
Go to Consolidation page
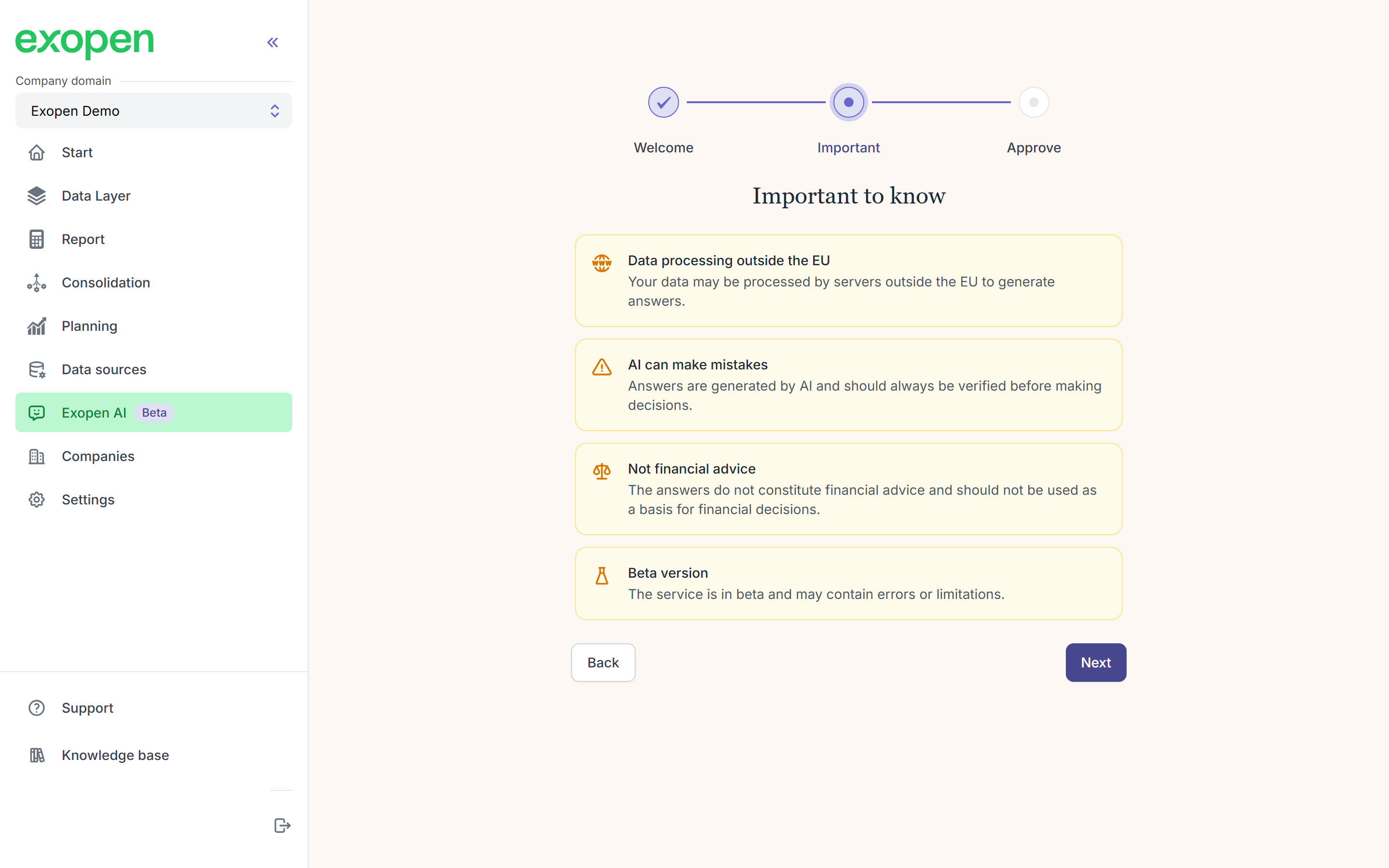click(x=154, y=283)
